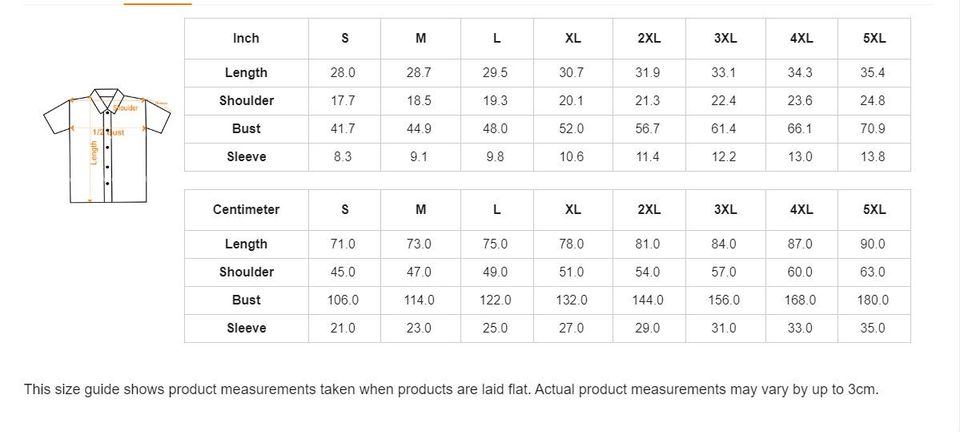Click the shirt measurement diagram image
960x432 pixels.
point(106,143)
